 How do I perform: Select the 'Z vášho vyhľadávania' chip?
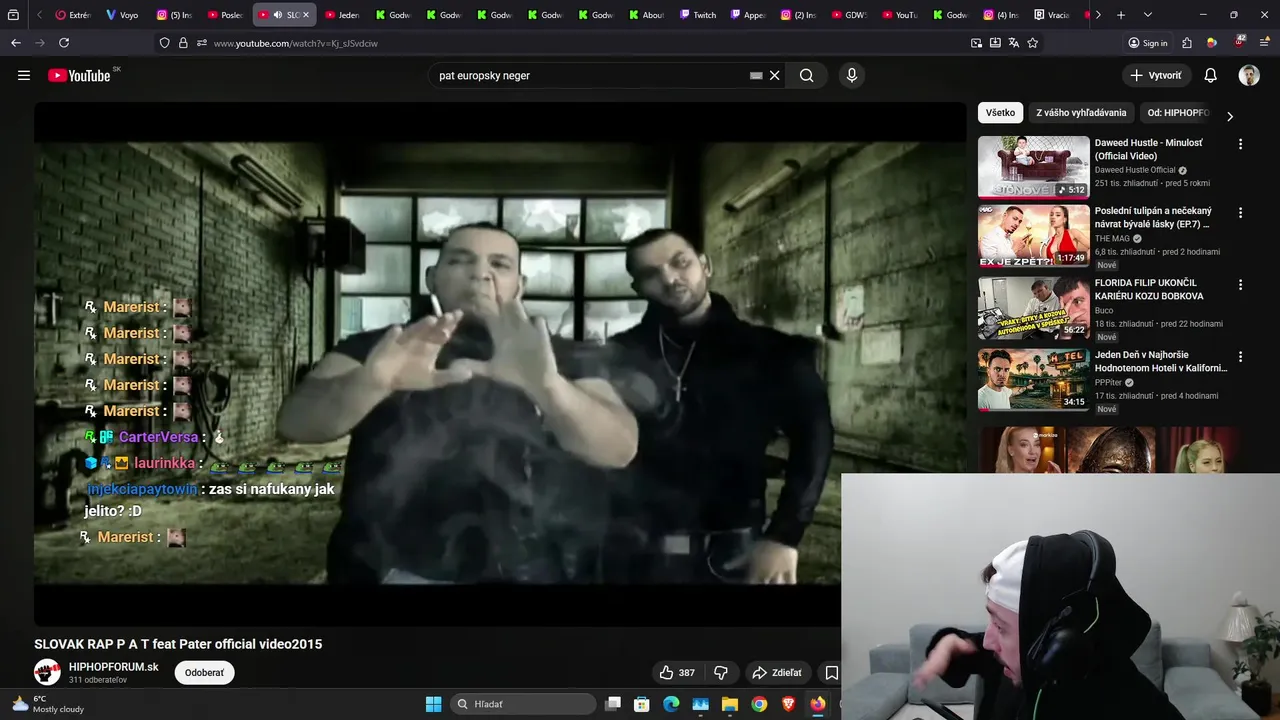(1081, 113)
